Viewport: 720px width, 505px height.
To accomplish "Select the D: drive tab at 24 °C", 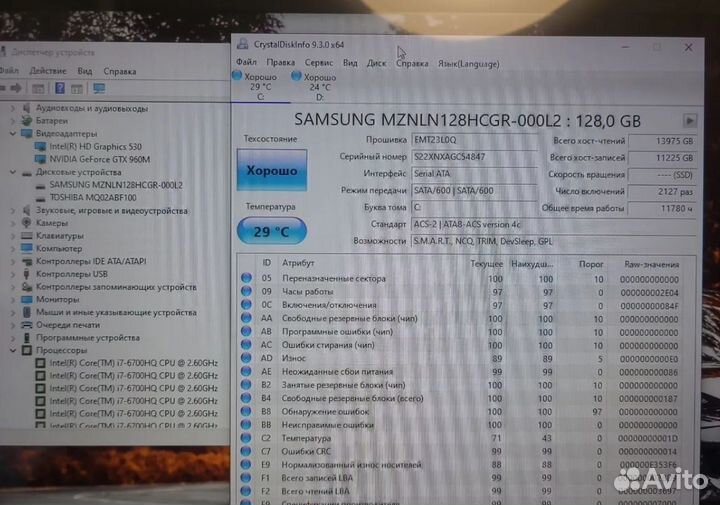I will 319,87.
